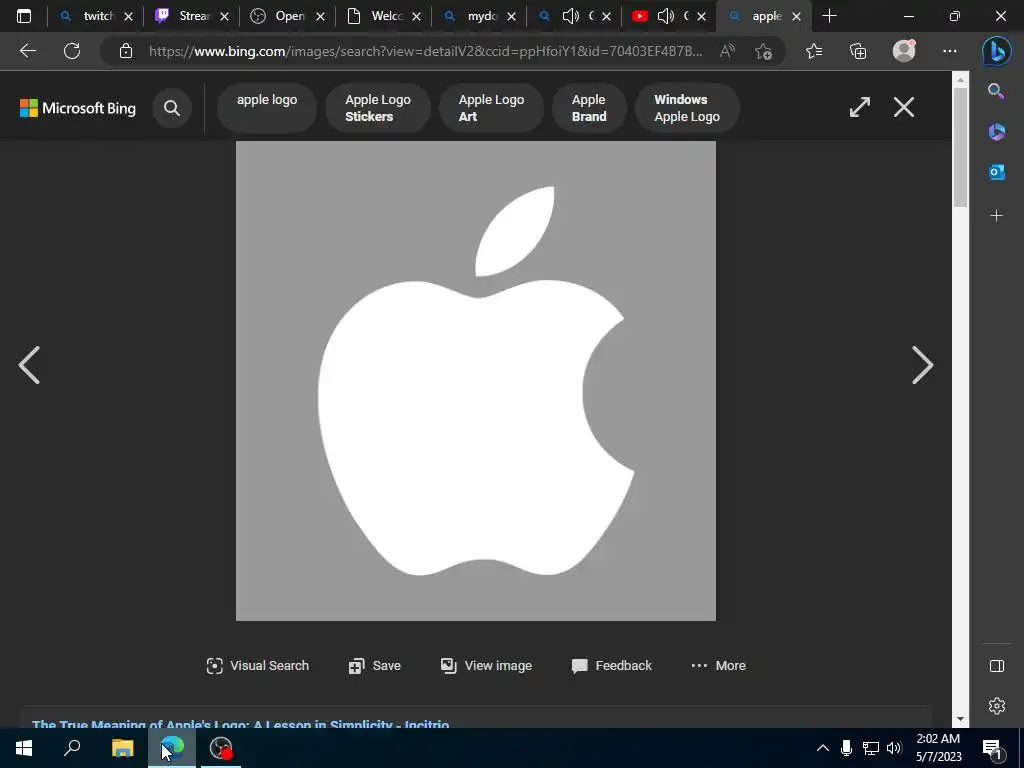
Task: Switch to the Open tab
Action: [287, 16]
